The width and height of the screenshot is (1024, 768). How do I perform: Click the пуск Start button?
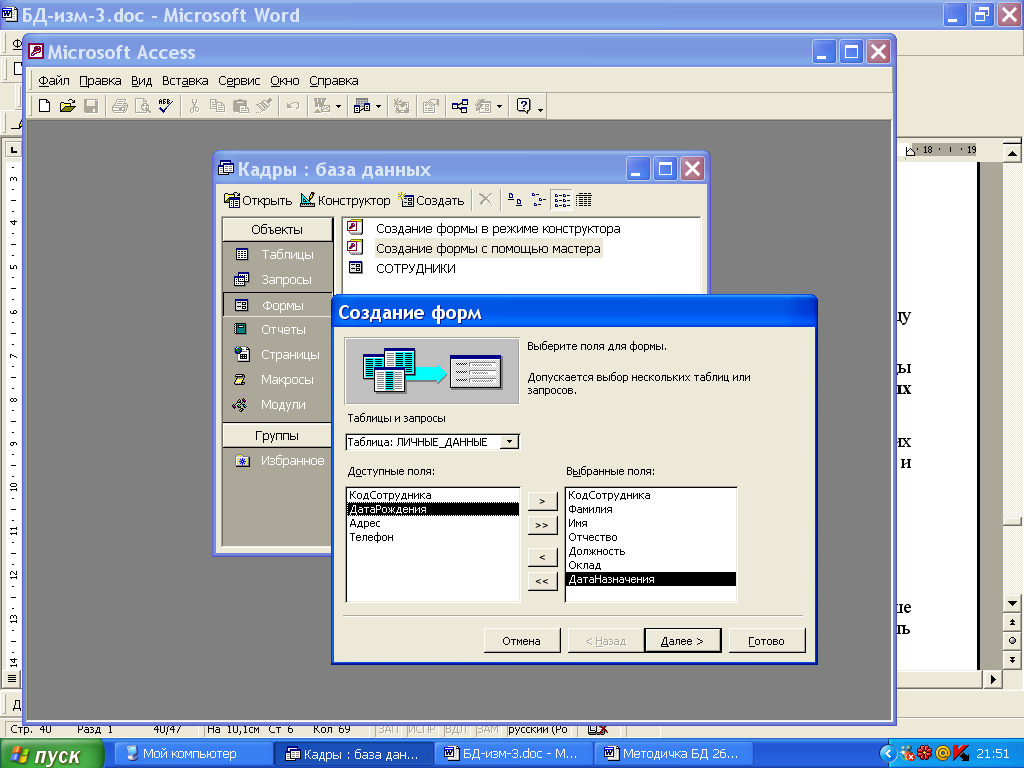coord(52,754)
